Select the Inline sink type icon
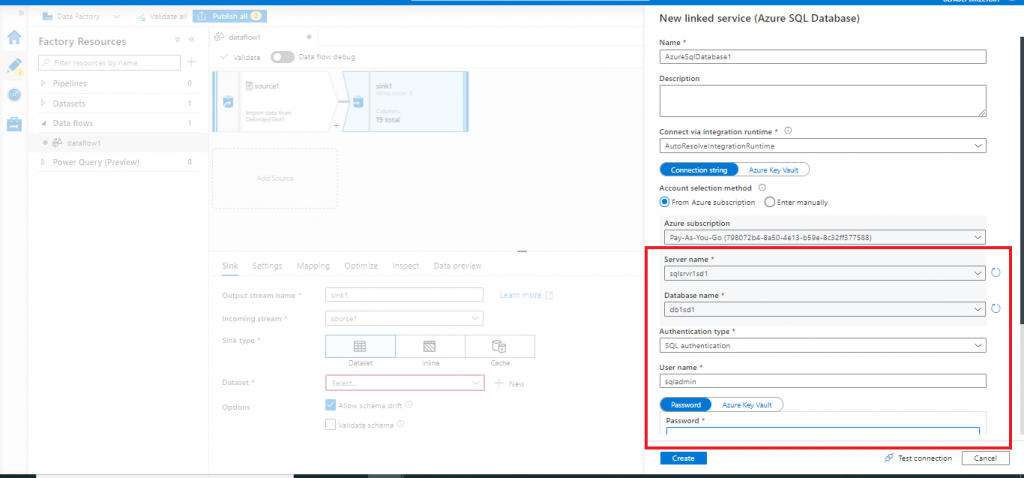Image resolution: width=1024 pixels, height=478 pixels. click(x=430, y=346)
